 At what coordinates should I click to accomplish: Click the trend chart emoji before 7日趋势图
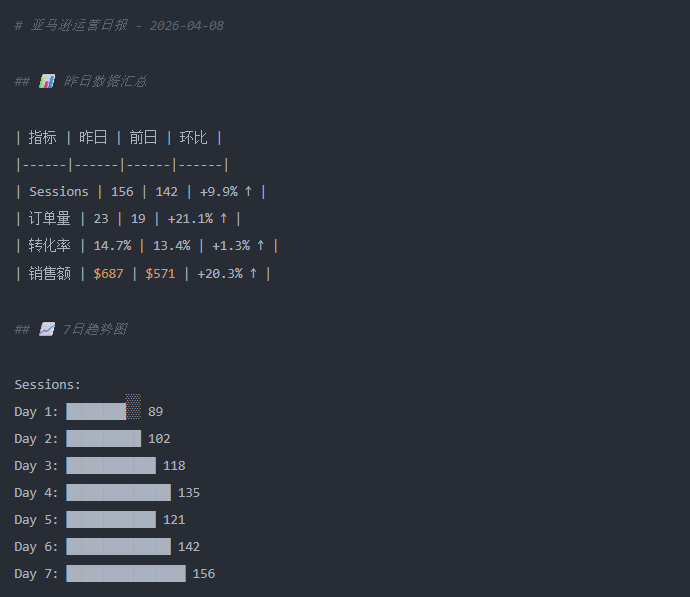click(47, 329)
